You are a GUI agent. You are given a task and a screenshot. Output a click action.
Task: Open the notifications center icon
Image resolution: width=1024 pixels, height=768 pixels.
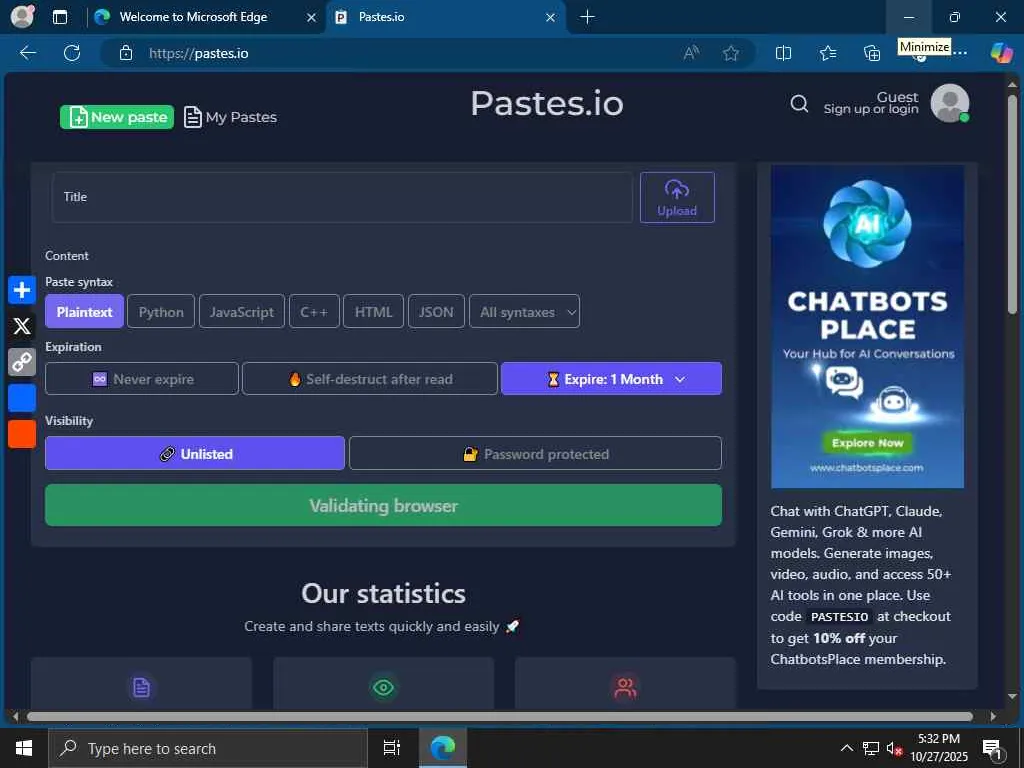tap(992, 748)
